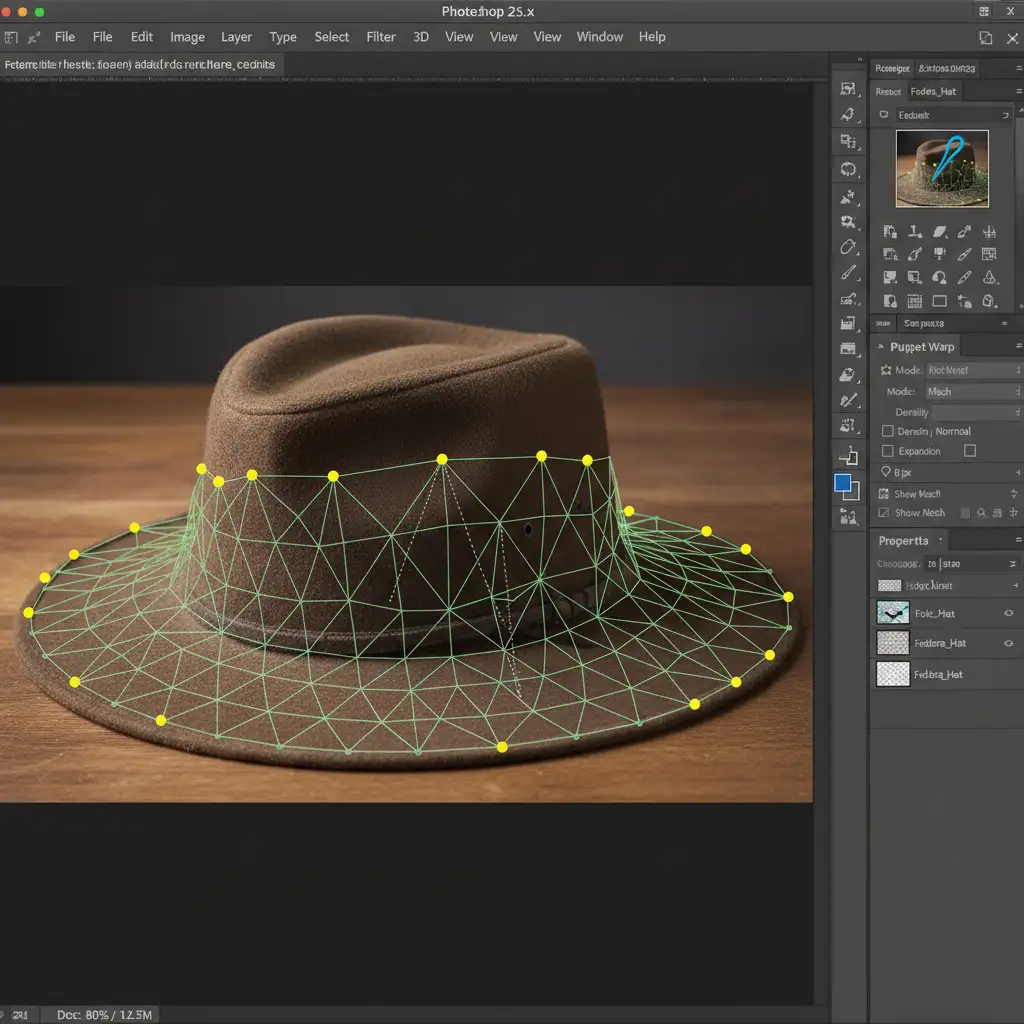Click the topmost tool in the vertical toolbar
The height and width of the screenshot is (1024, 1024).
849,90
